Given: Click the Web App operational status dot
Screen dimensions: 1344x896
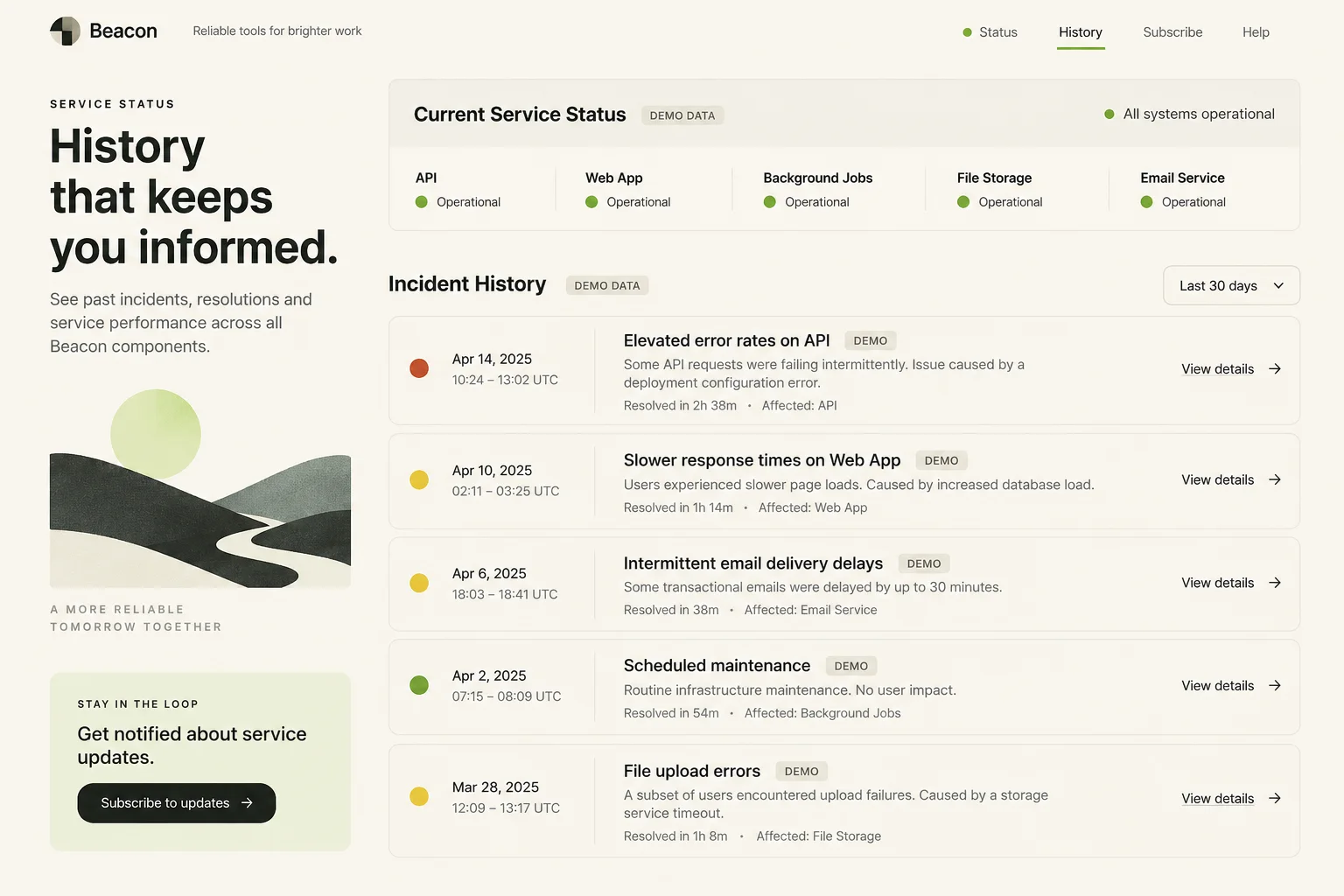Looking at the screenshot, I should click(x=591, y=202).
